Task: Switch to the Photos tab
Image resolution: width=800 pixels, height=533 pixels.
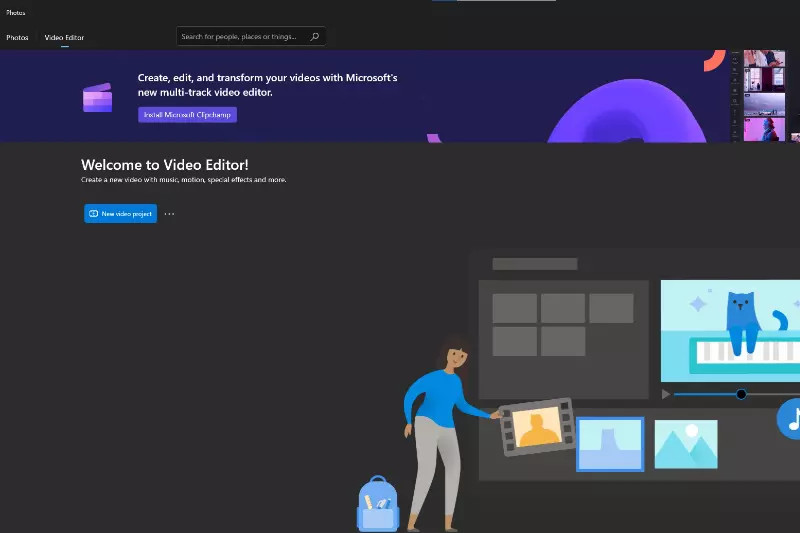Action: tap(17, 37)
